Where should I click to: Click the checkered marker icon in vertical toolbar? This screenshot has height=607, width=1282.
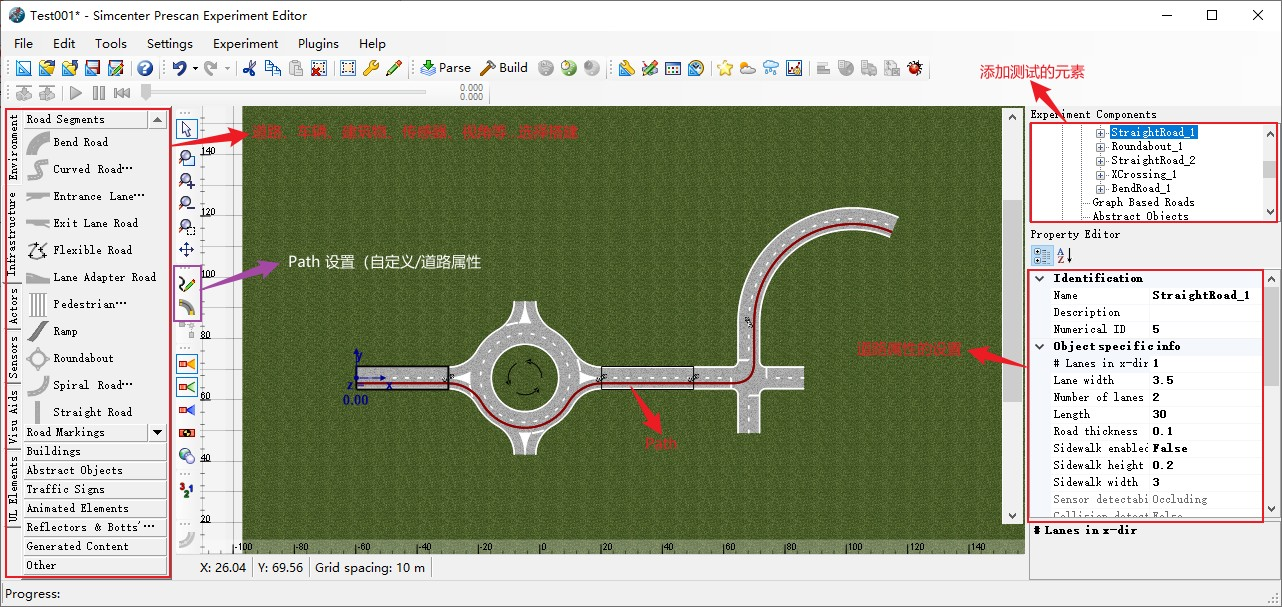[186, 432]
